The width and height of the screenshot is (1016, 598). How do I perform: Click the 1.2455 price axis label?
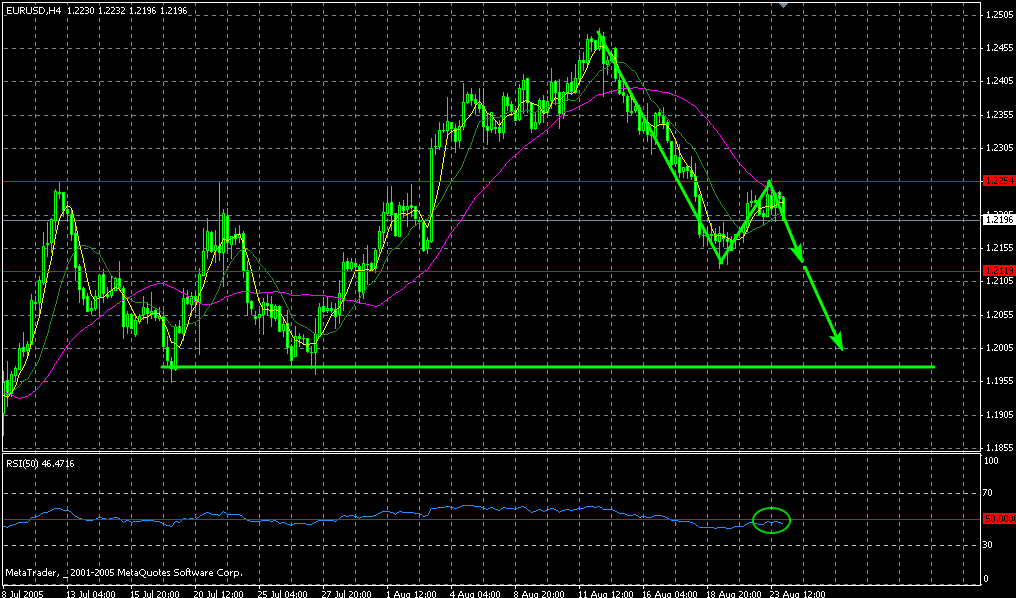coord(999,48)
